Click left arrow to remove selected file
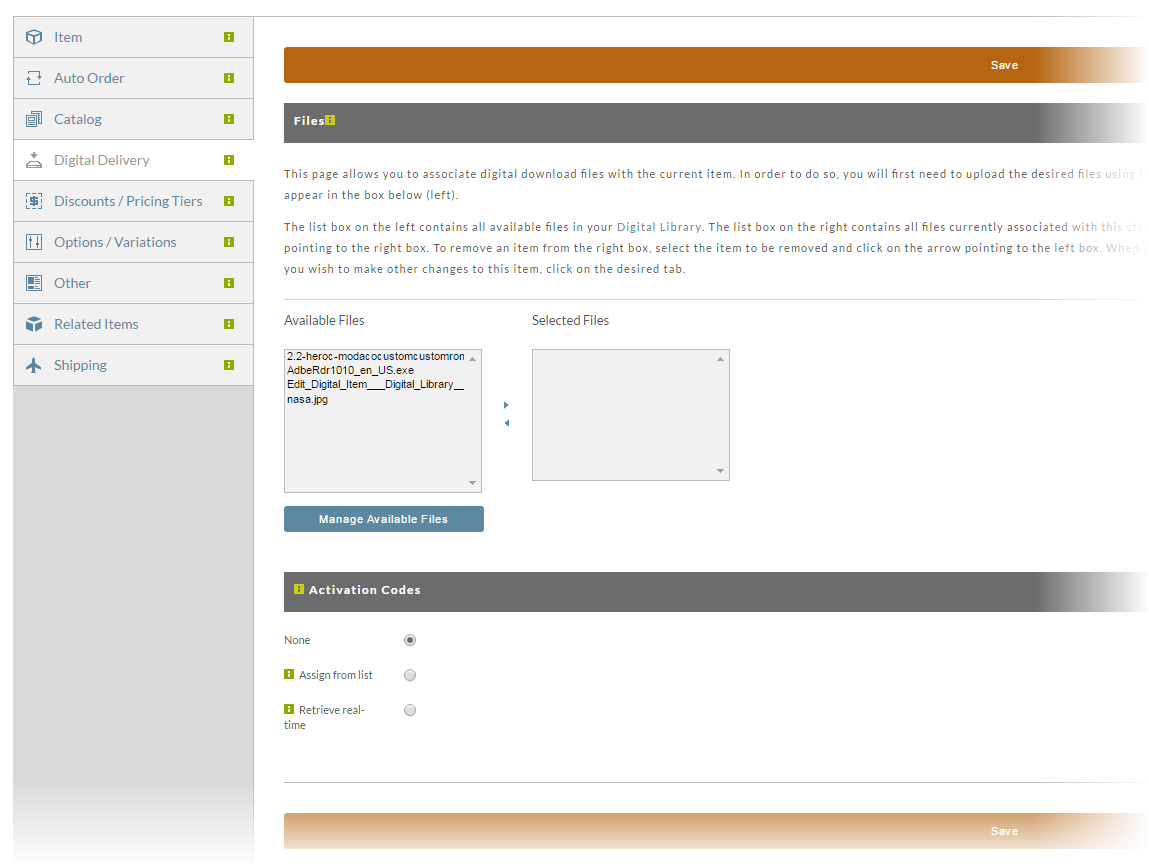Viewport: 1149px width, 866px height. click(x=506, y=423)
